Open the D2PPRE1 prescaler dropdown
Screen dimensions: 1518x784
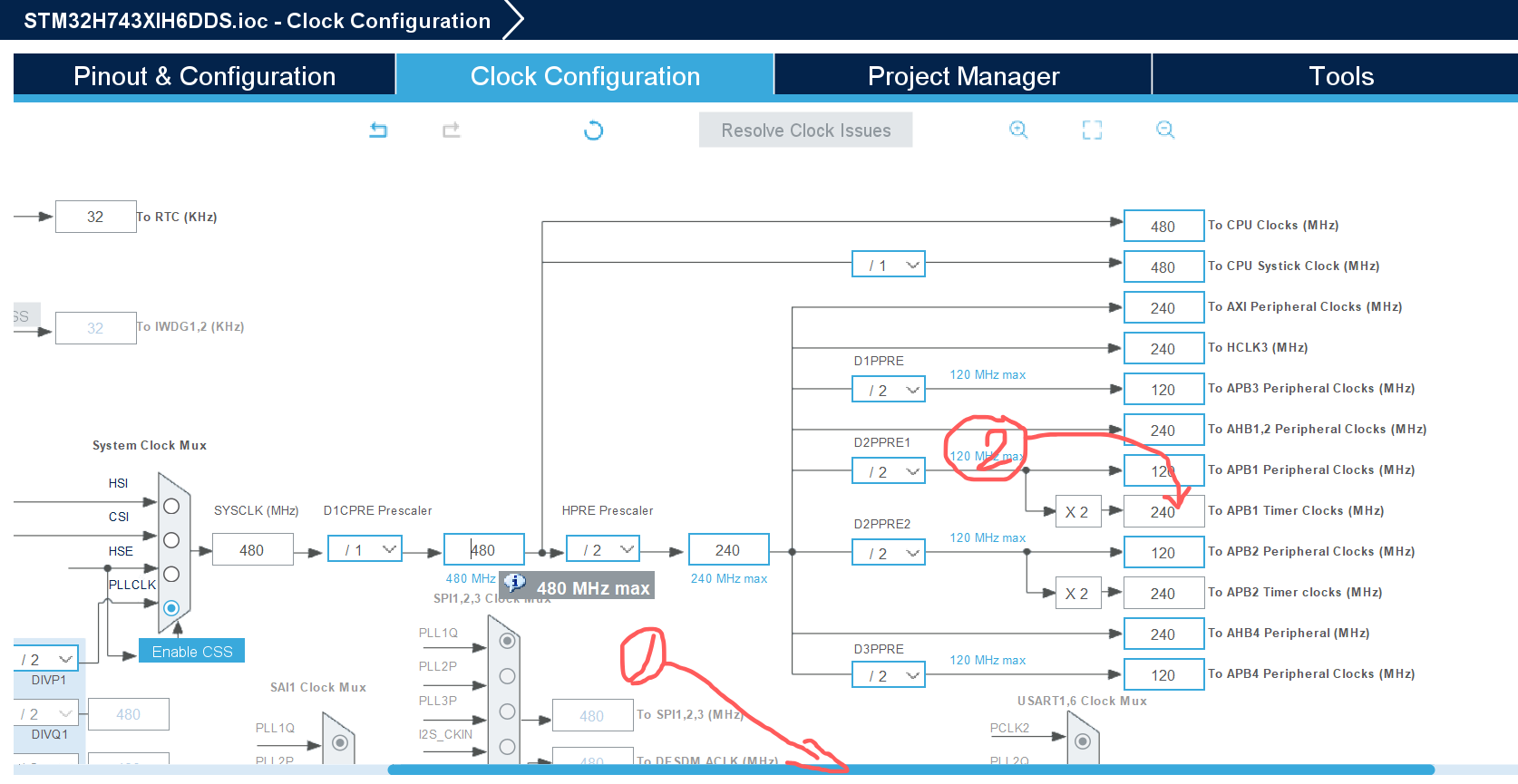[x=889, y=472]
